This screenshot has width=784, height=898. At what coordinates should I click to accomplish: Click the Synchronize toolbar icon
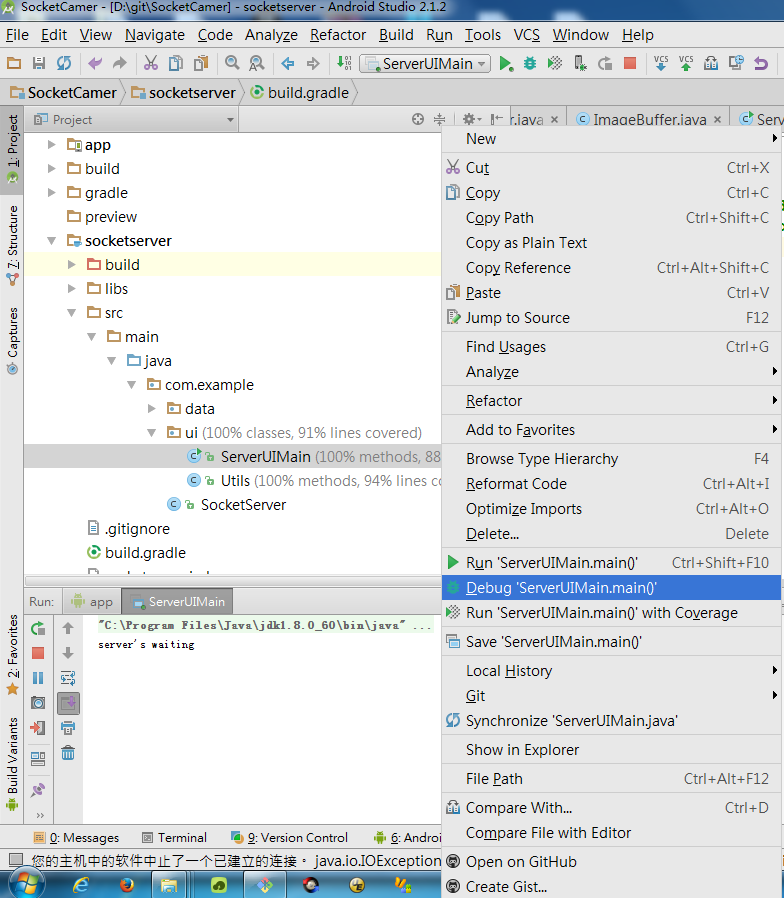[x=64, y=63]
